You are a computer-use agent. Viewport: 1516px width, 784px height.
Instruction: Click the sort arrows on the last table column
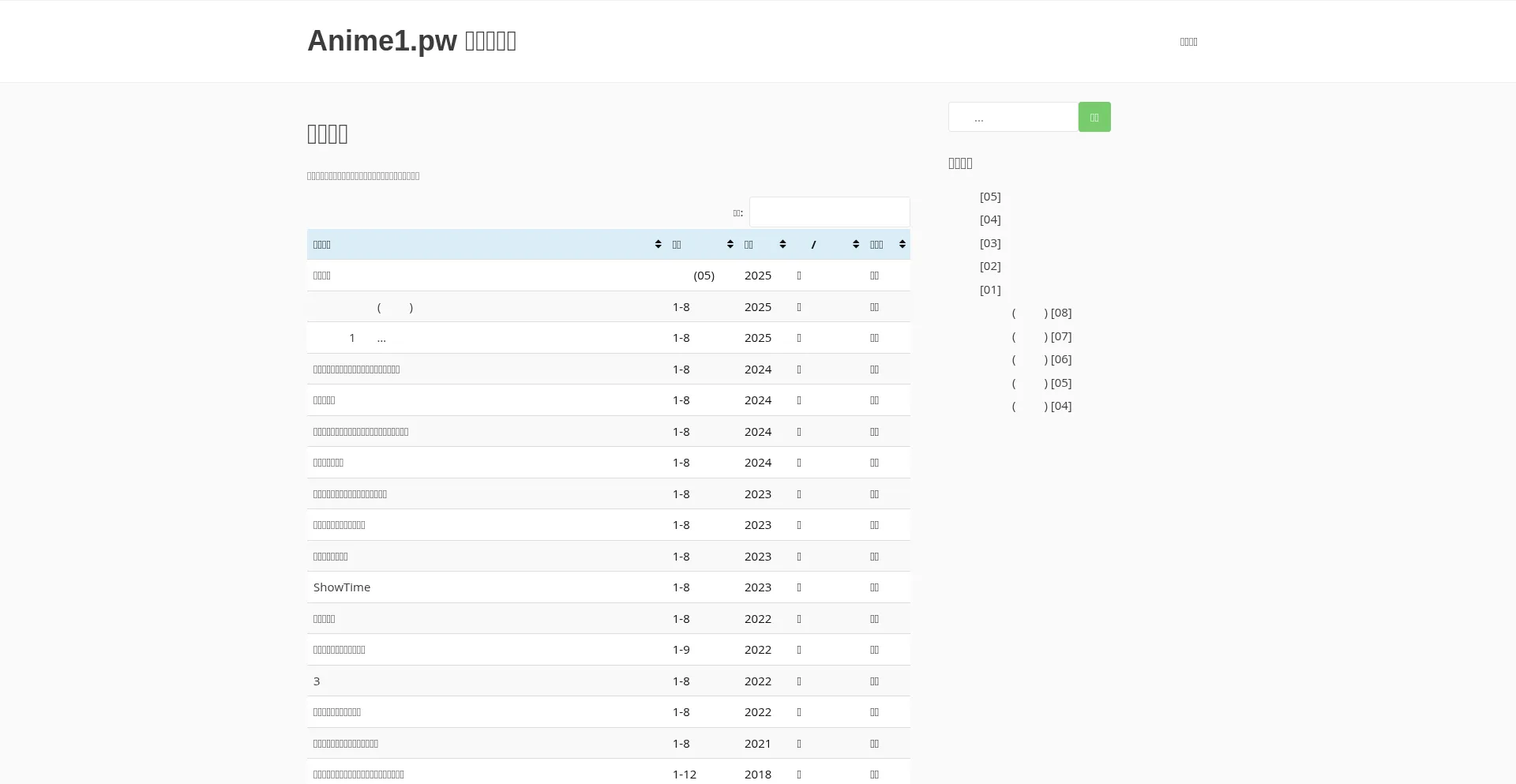[902, 245]
